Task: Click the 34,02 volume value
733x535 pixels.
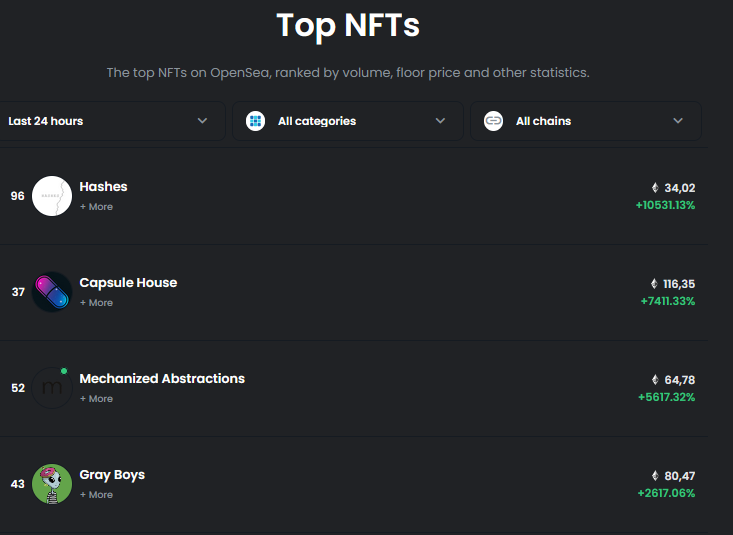Action: [680, 188]
